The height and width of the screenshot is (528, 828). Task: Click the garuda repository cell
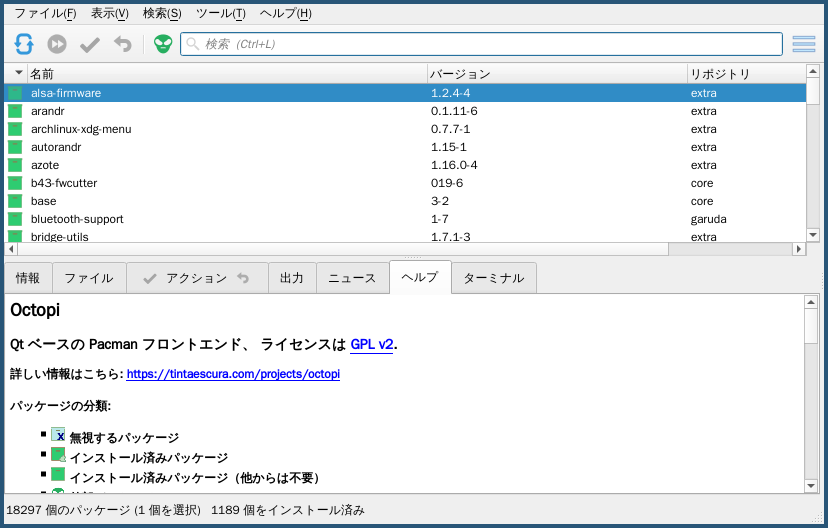point(709,219)
